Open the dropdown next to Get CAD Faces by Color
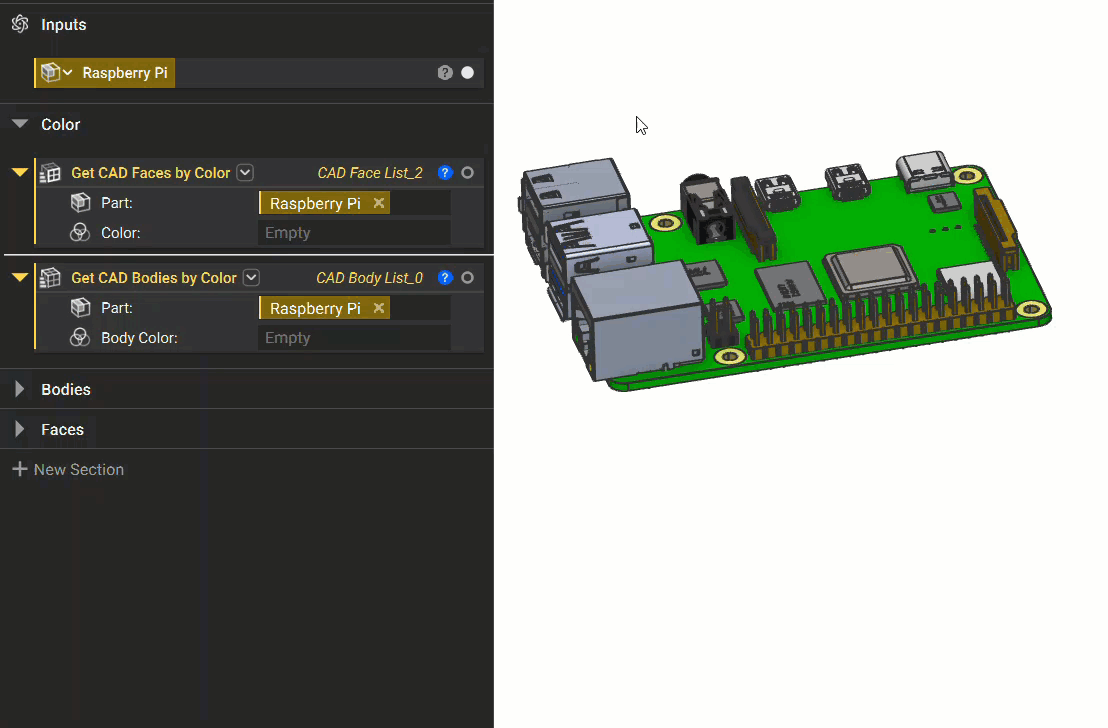 [244, 172]
